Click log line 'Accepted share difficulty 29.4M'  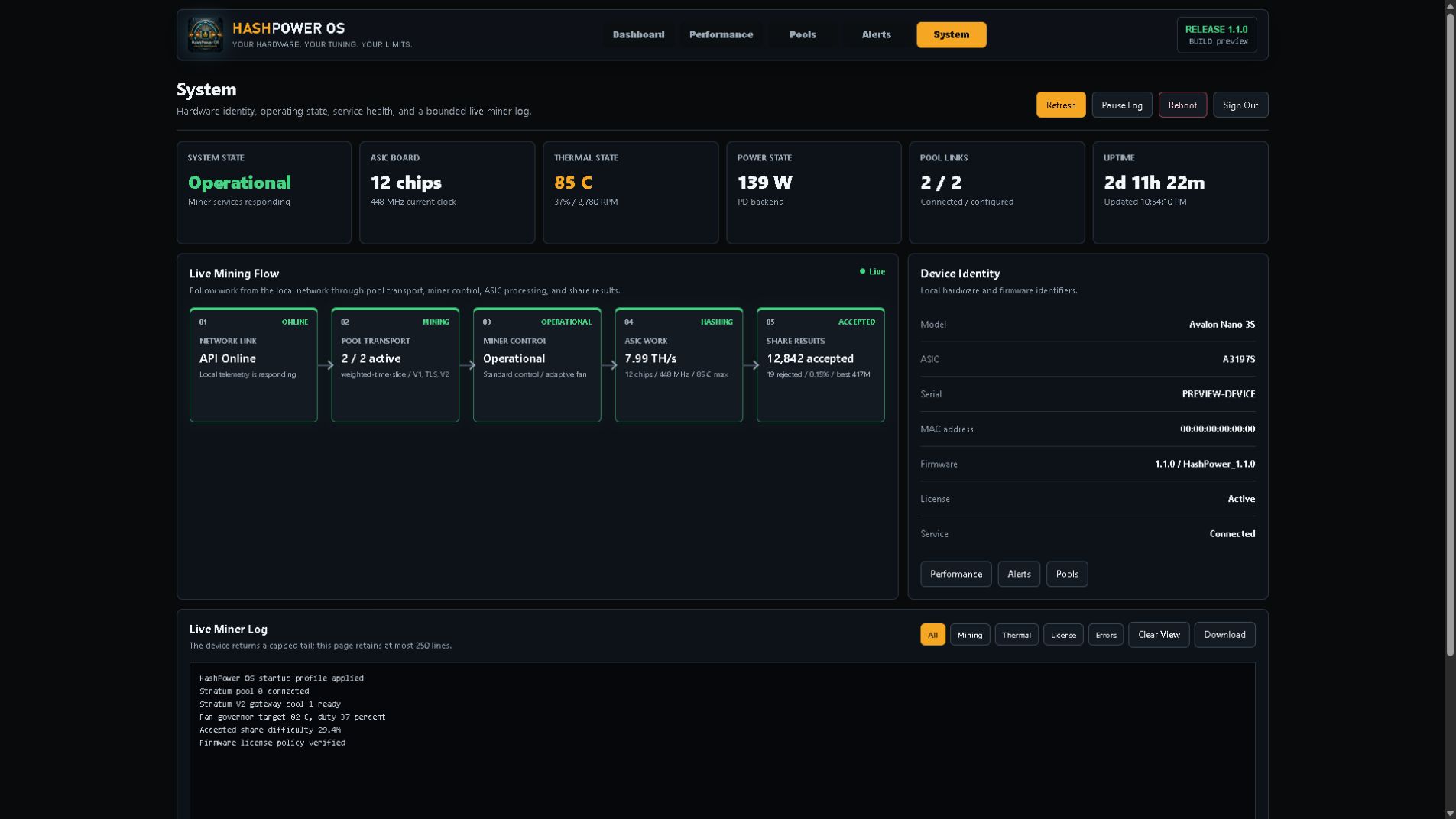click(x=270, y=730)
